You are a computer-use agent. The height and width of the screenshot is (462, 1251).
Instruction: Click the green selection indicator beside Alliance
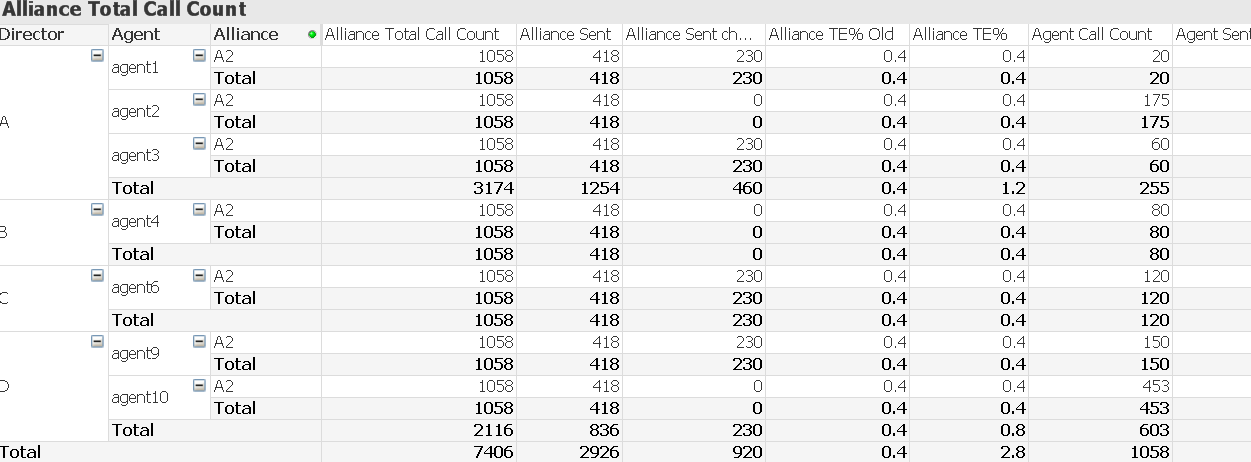pyautogui.click(x=312, y=35)
